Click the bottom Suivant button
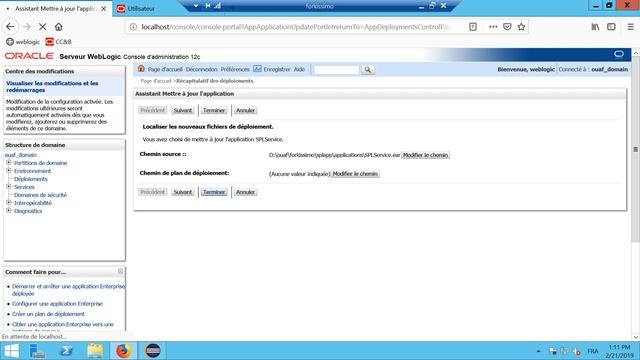Screen dimensions: 640x360 click(182, 192)
